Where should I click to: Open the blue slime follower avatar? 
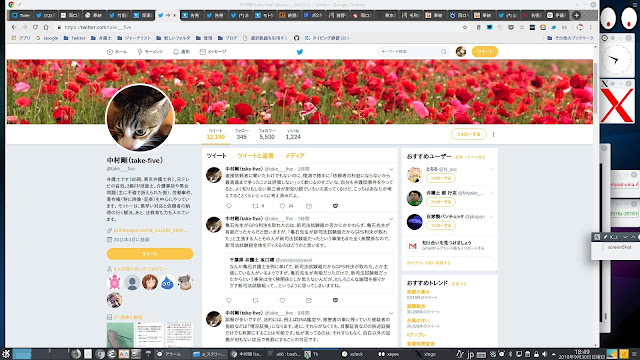167,282
